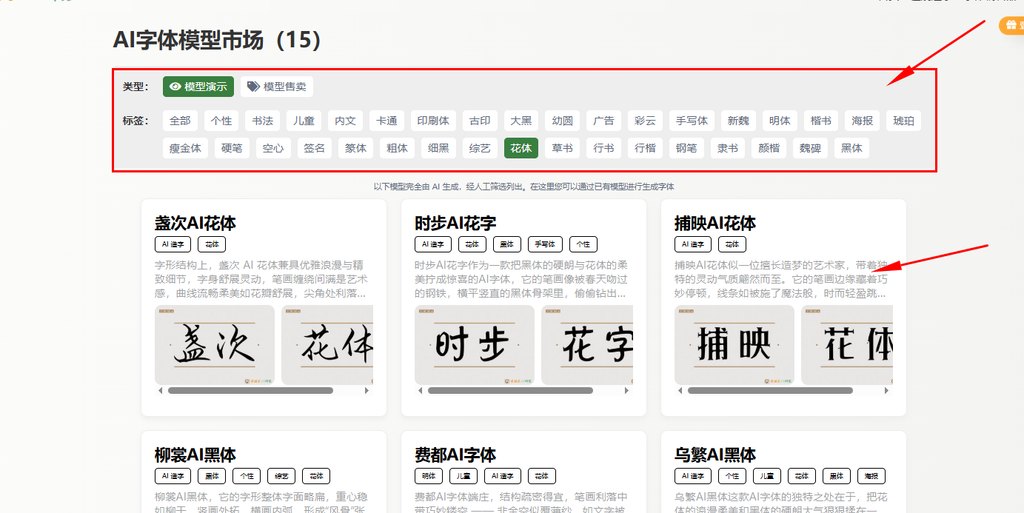Click the 盏次 preview thumbnail
The height and width of the screenshot is (513, 1024).
(215, 345)
